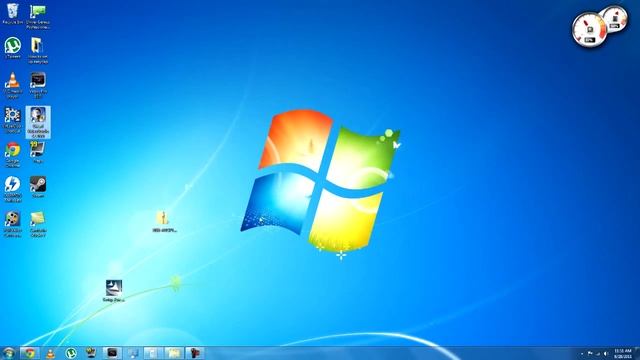Switch to Chrome in the taskbar
640x360 pixels.
pyautogui.click(x=29, y=353)
